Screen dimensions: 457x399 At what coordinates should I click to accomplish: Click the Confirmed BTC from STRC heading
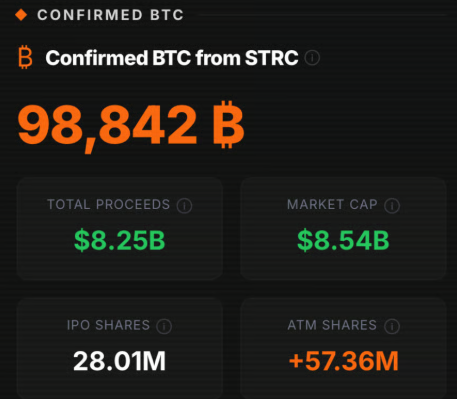click(x=172, y=58)
